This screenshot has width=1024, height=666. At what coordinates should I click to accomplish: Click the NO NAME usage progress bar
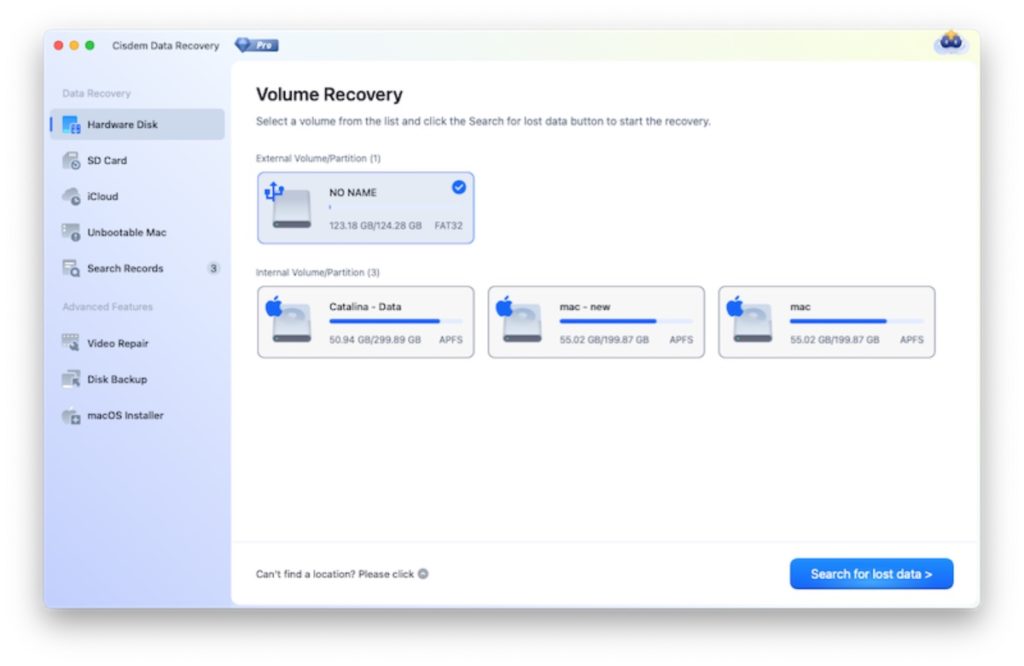[x=395, y=207]
